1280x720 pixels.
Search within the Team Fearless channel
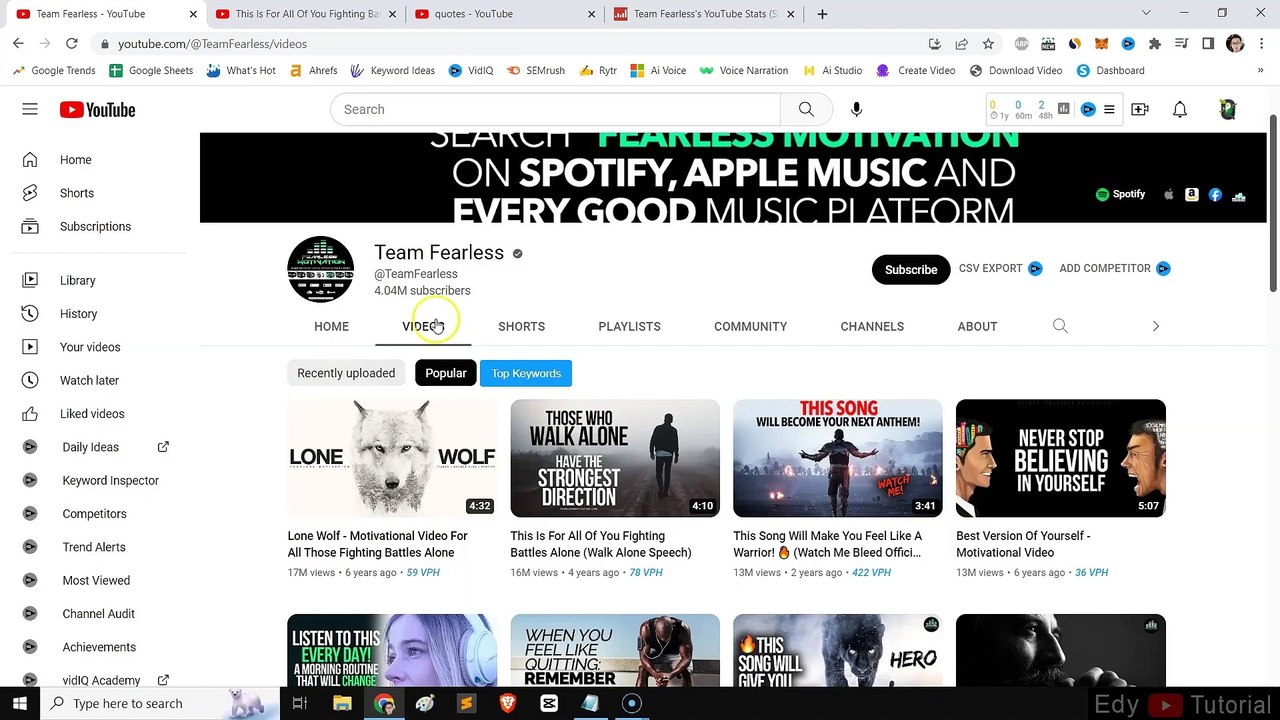(x=1060, y=326)
